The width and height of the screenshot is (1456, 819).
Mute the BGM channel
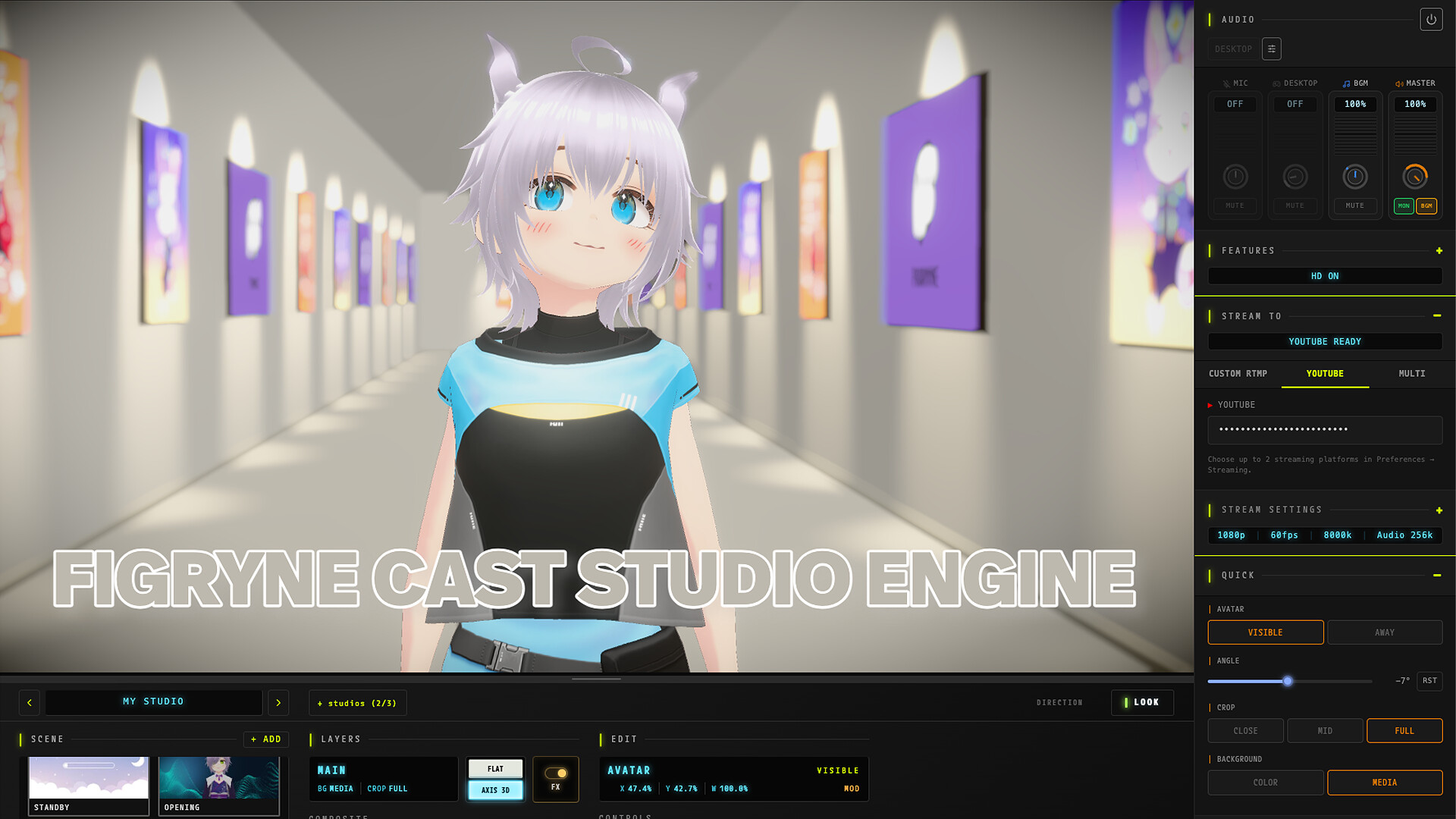1355,206
